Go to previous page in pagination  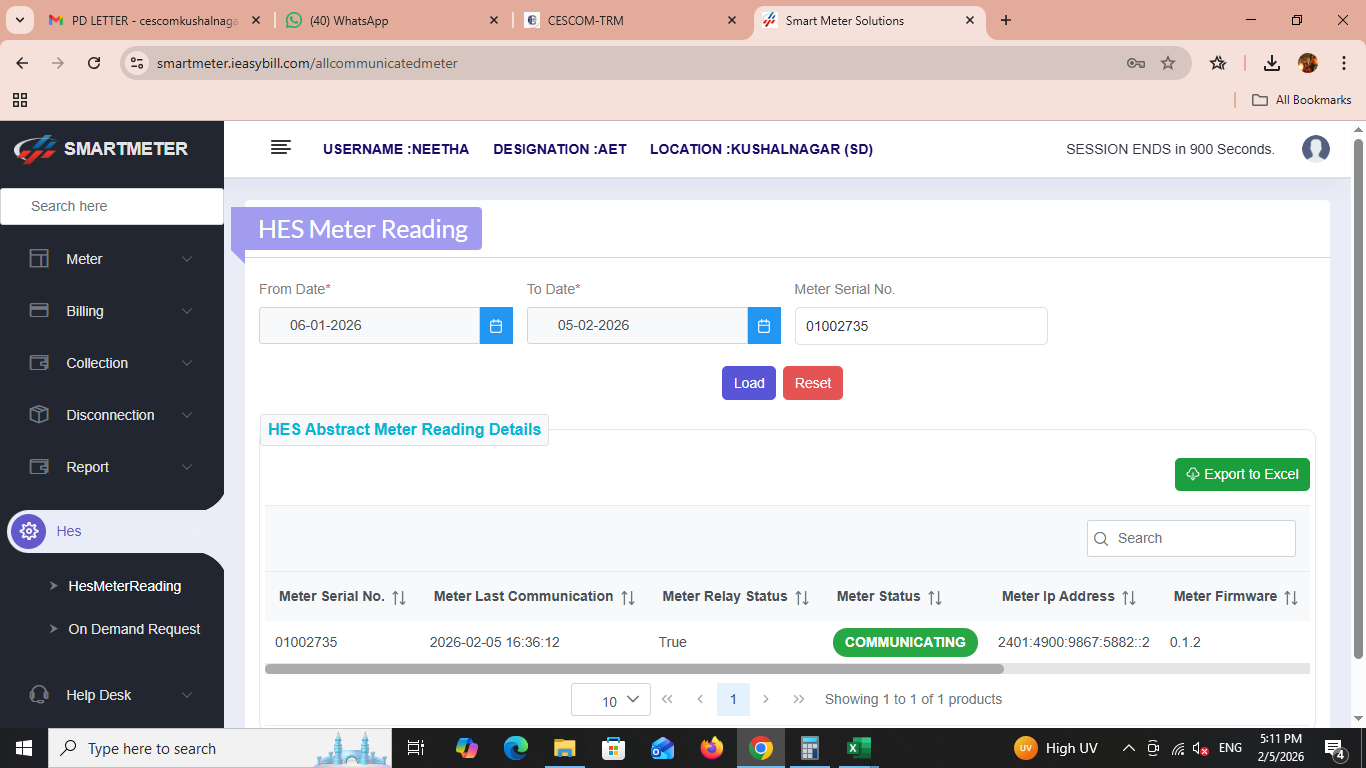point(700,699)
